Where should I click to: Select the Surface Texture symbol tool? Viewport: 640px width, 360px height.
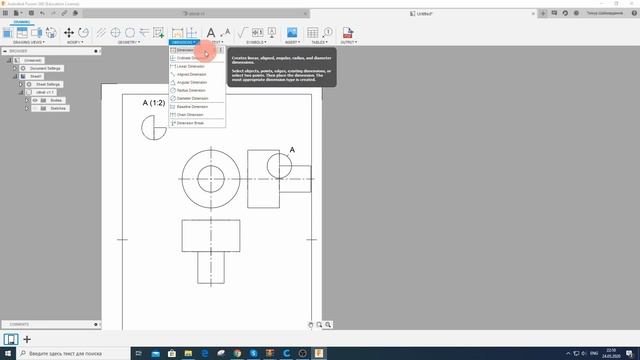242,33
